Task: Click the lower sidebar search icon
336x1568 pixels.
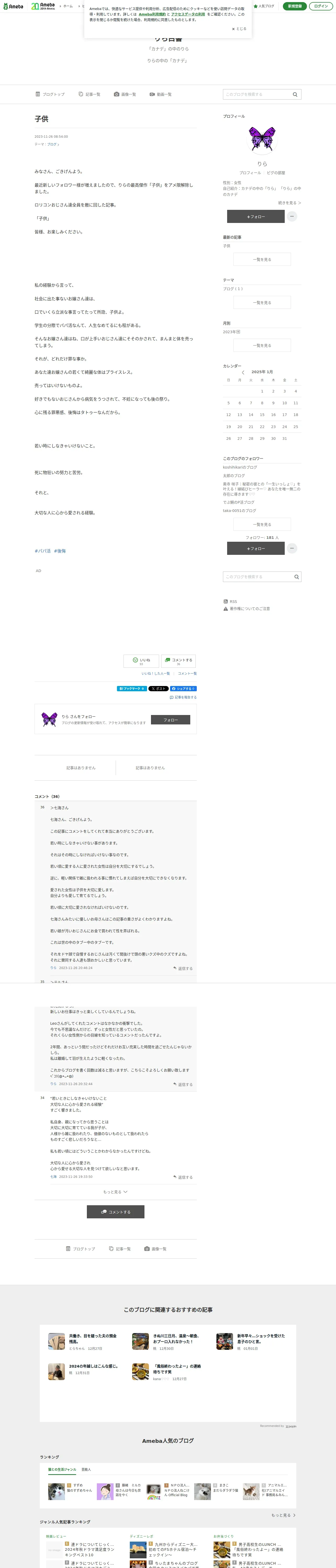Action: (x=296, y=577)
